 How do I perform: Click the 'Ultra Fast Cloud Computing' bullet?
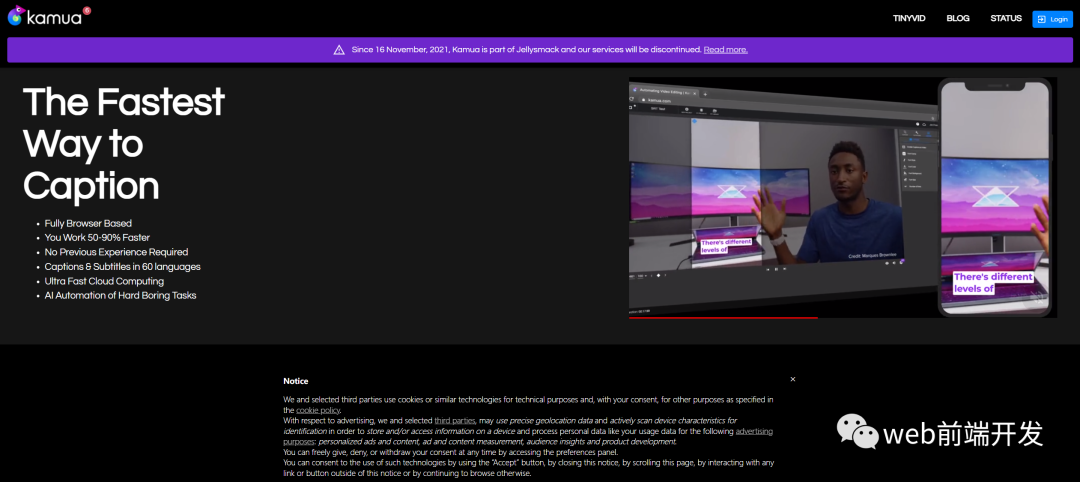pos(104,281)
